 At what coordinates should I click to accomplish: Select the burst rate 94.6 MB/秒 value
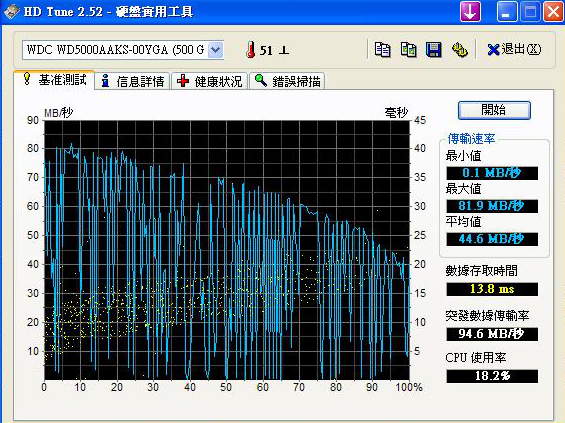(x=492, y=334)
